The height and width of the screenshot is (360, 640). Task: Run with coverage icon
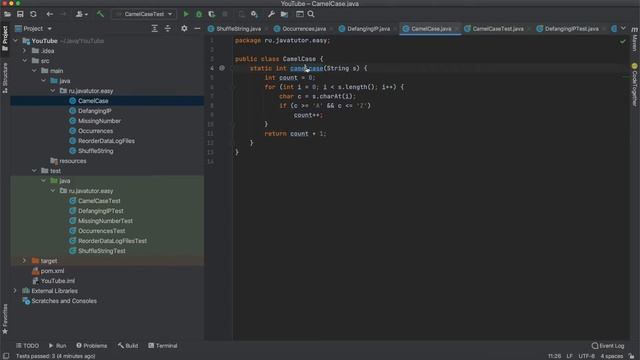(211, 14)
